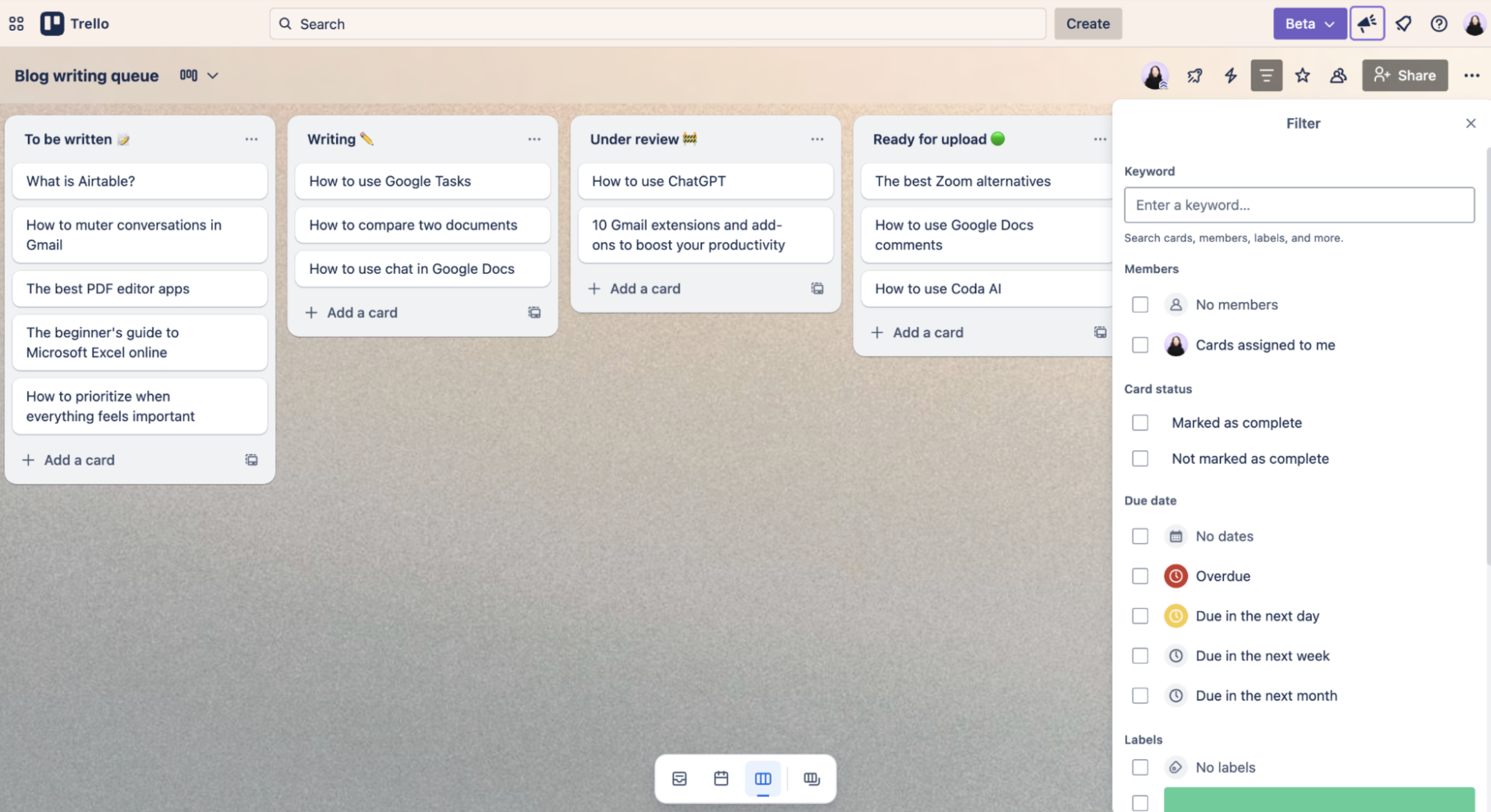This screenshot has height=812, width=1491.
Task: Open How to compare two documents card
Action: click(422, 225)
